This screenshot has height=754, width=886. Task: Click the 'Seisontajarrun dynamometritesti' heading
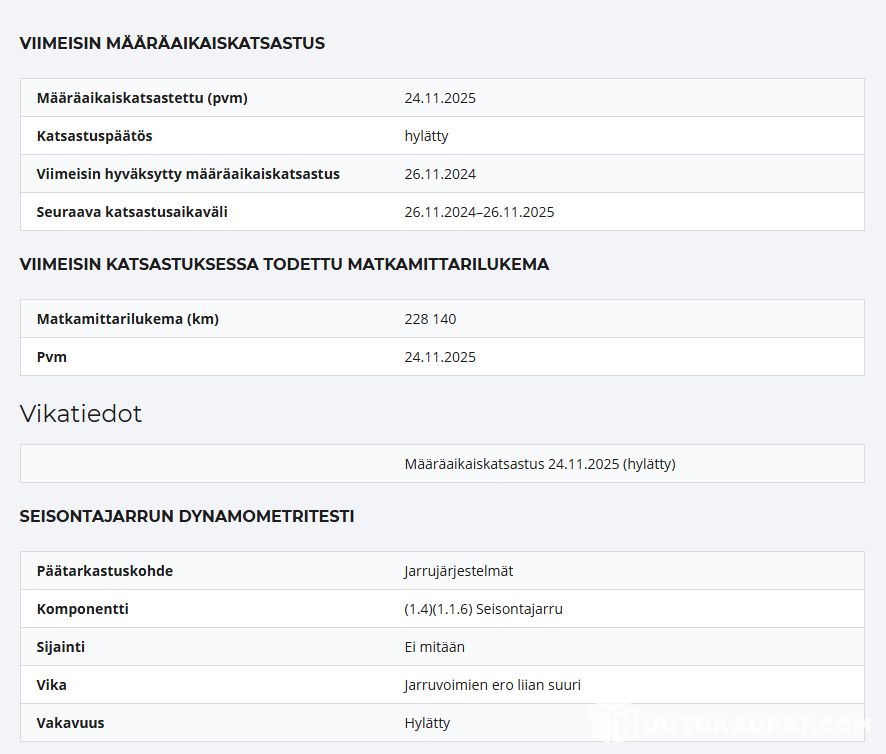187,516
